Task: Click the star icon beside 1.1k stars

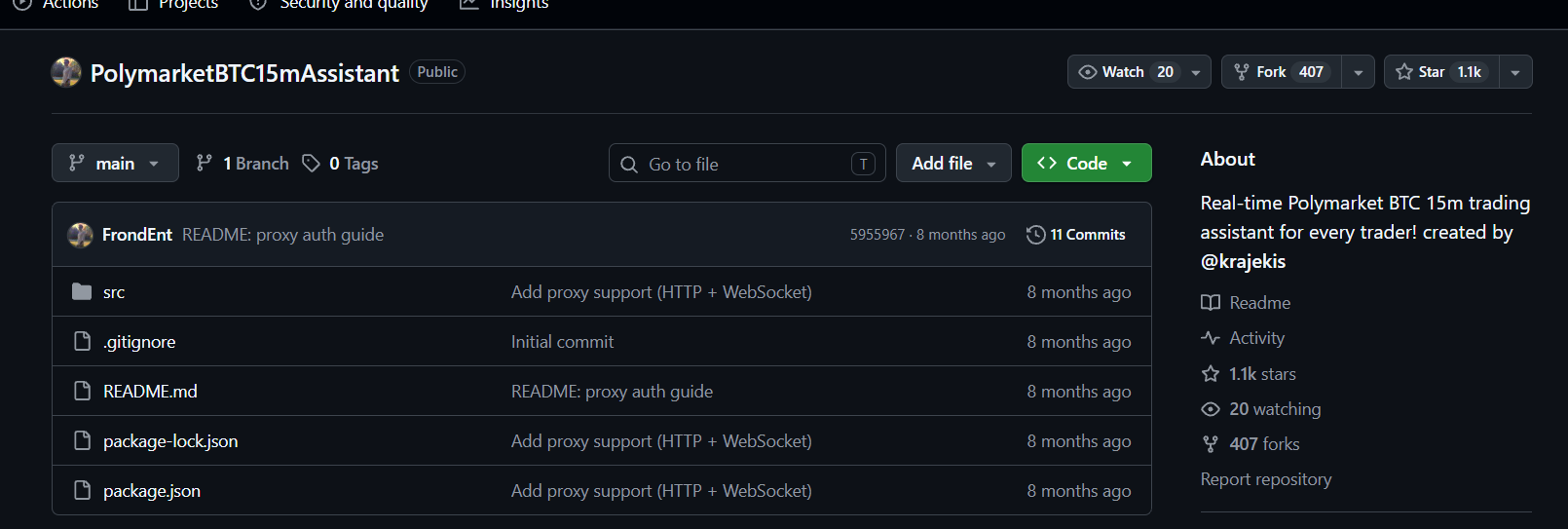Action: [x=1211, y=374]
